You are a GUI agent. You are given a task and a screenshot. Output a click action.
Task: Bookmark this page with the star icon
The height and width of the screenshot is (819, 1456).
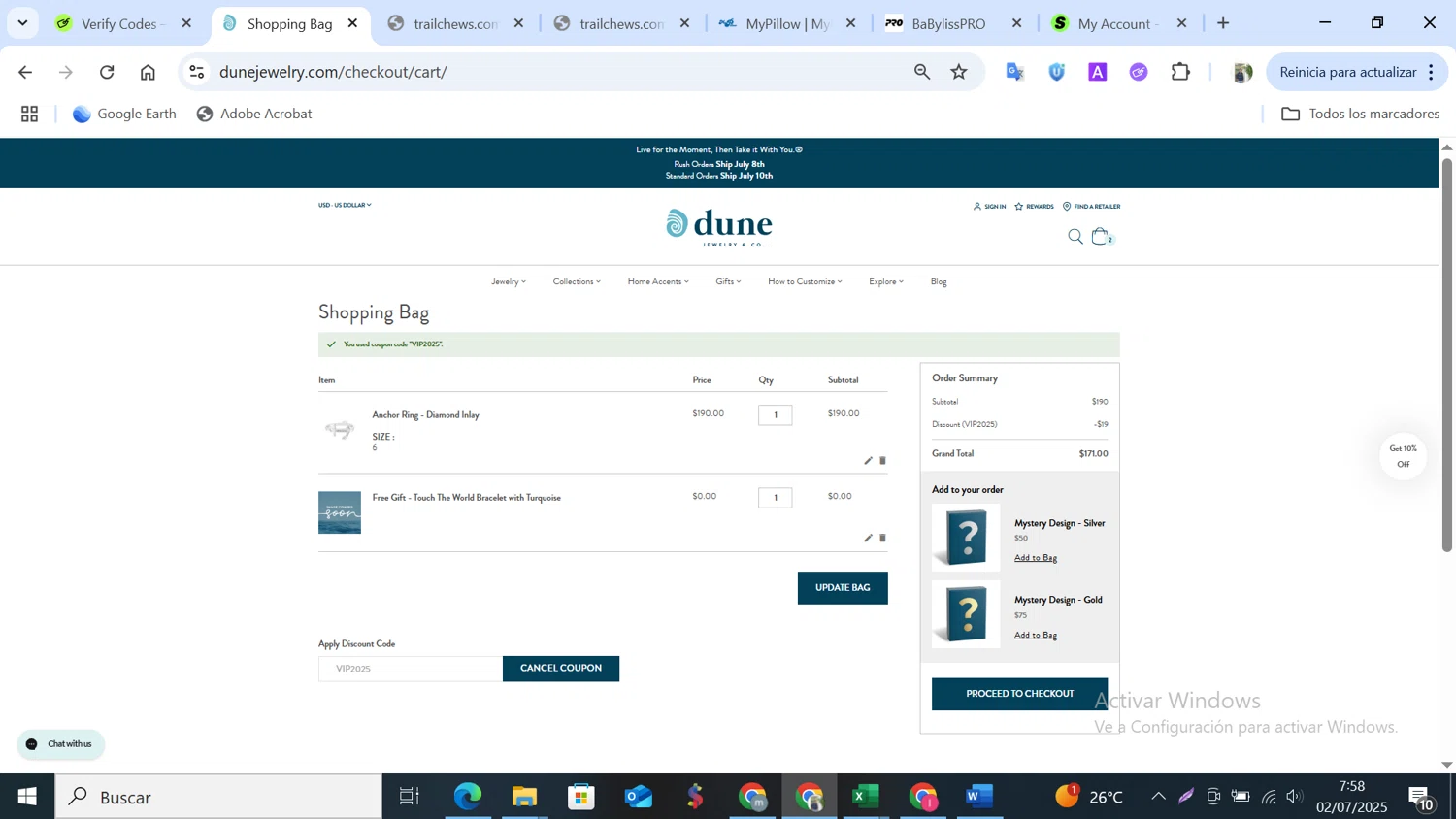tap(959, 72)
